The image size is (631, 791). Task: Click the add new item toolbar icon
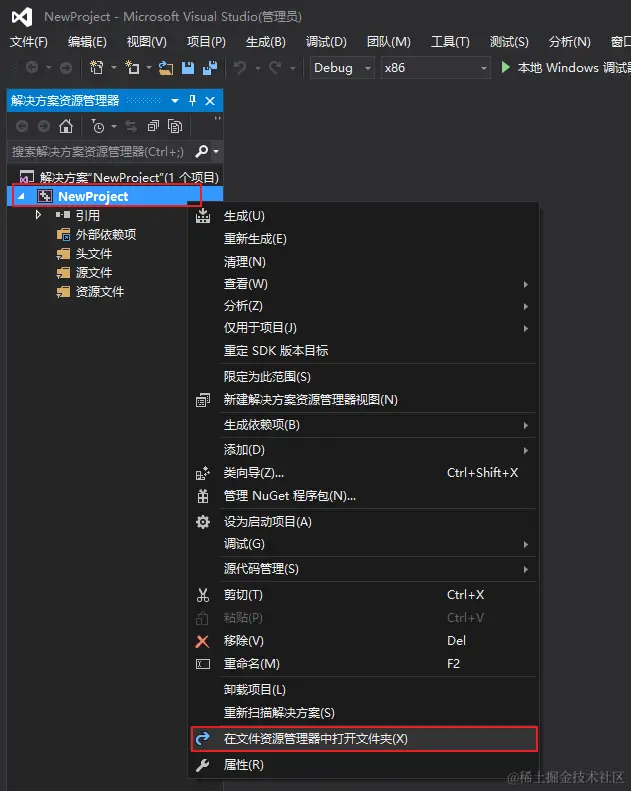click(132, 68)
